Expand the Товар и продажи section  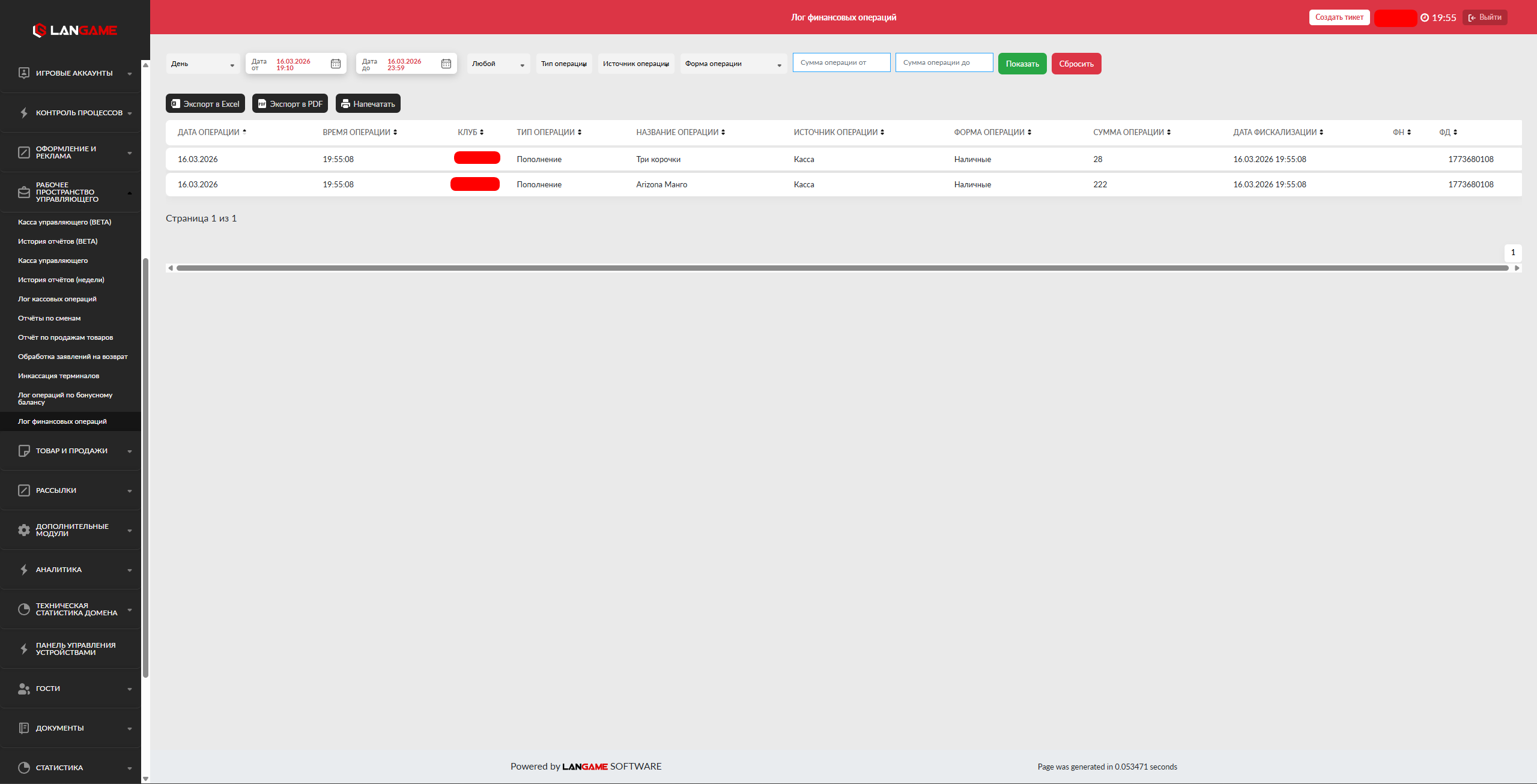(71, 451)
